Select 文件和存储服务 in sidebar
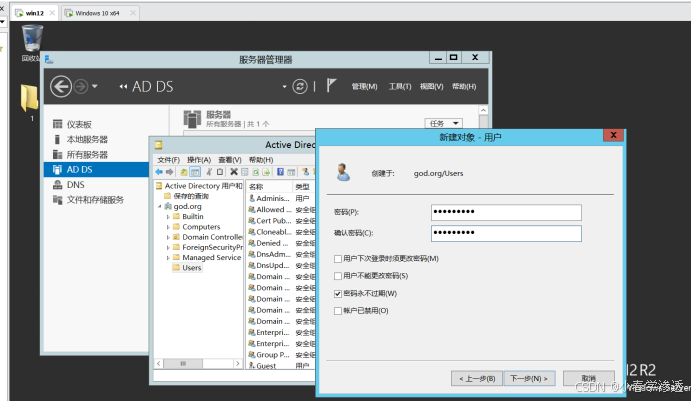692x401 pixels. pos(95,200)
